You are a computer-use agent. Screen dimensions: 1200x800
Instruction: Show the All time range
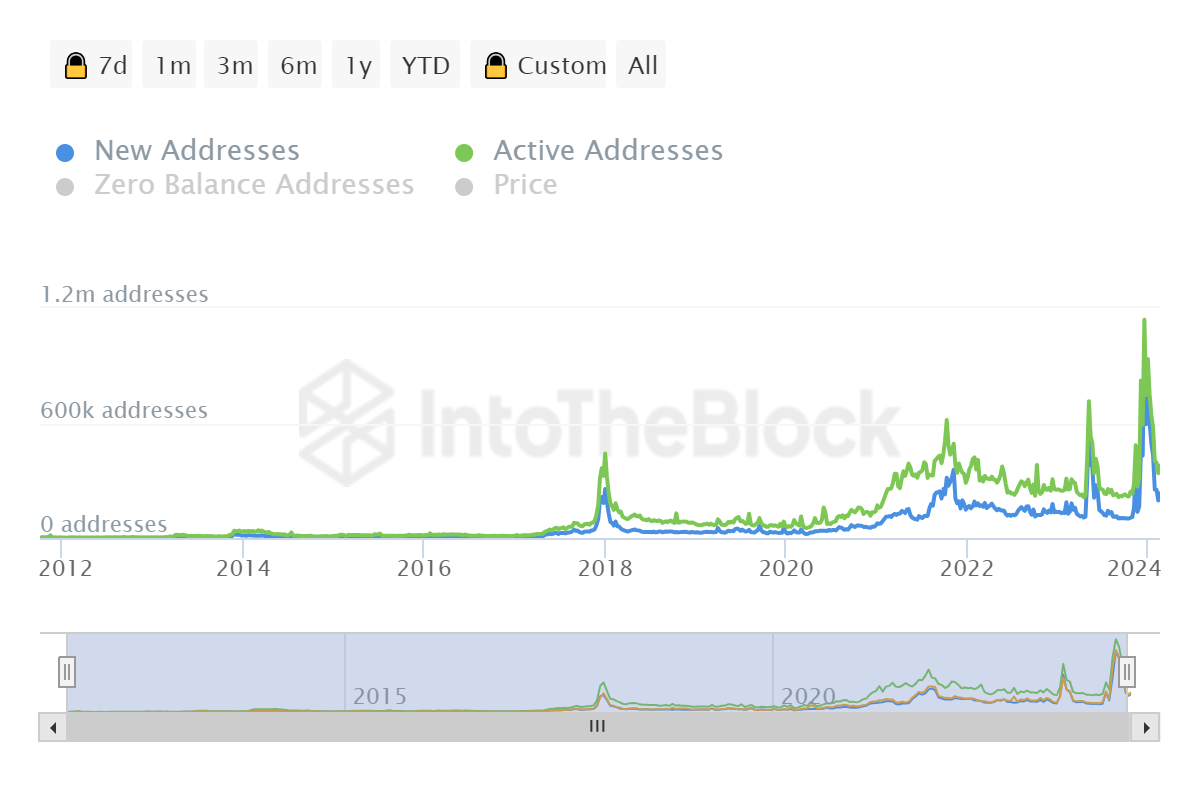coord(642,66)
